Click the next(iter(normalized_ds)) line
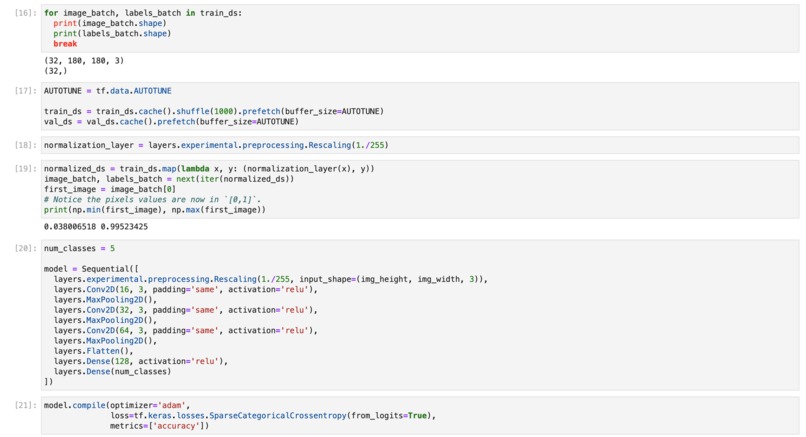 click(169, 179)
